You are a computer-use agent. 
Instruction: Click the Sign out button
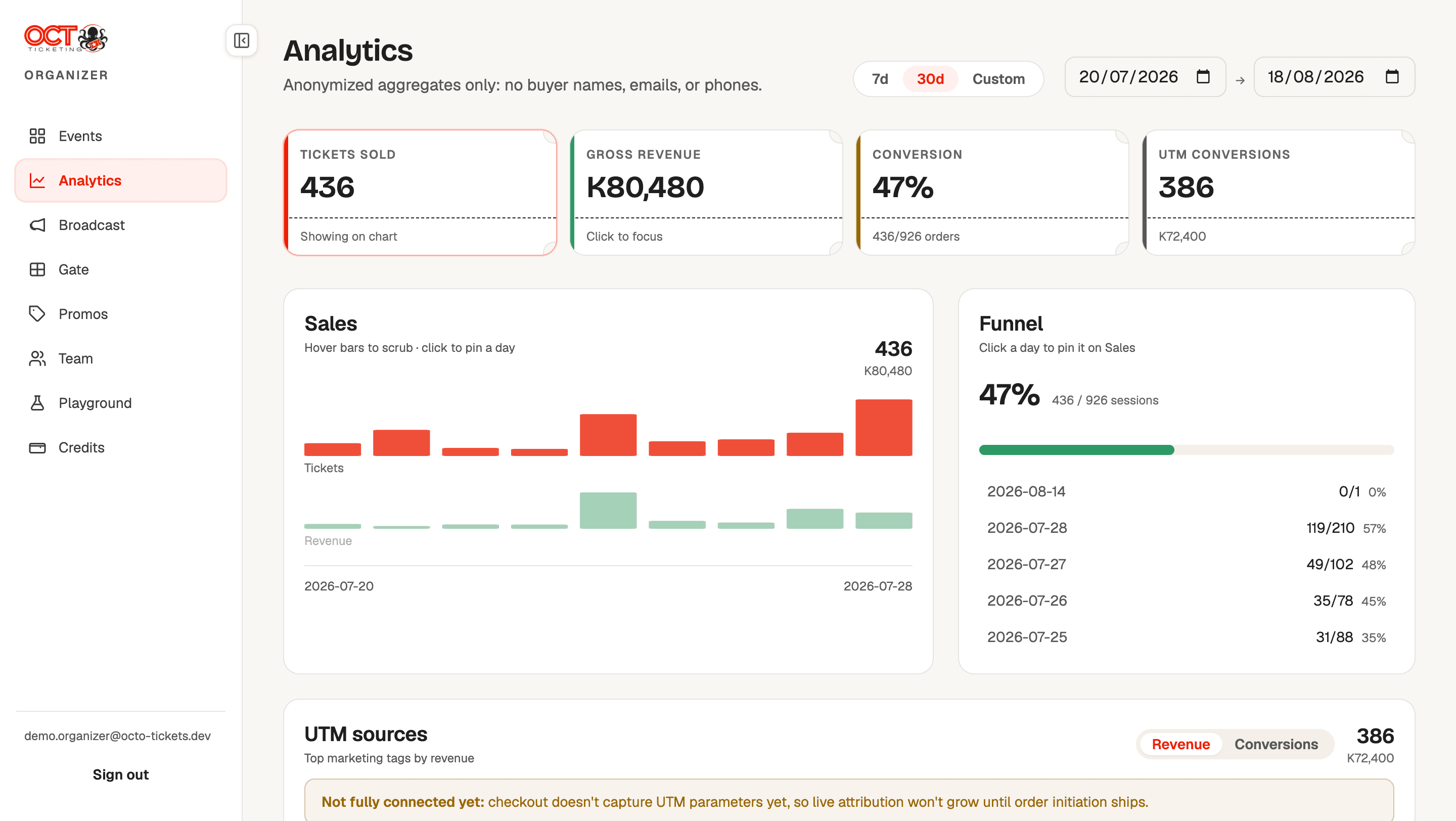120,774
